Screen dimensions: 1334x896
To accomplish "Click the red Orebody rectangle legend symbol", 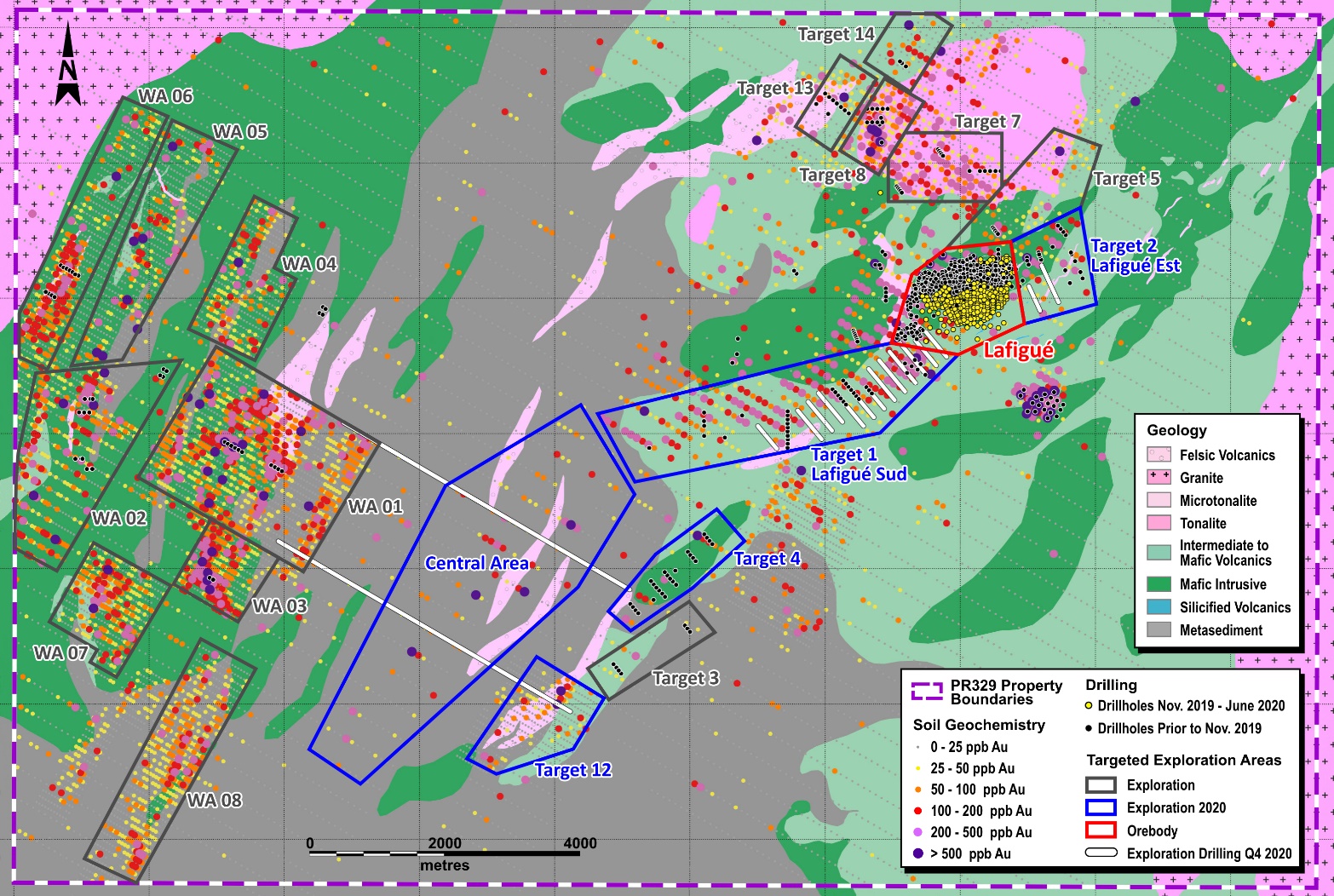I will click(x=1101, y=830).
